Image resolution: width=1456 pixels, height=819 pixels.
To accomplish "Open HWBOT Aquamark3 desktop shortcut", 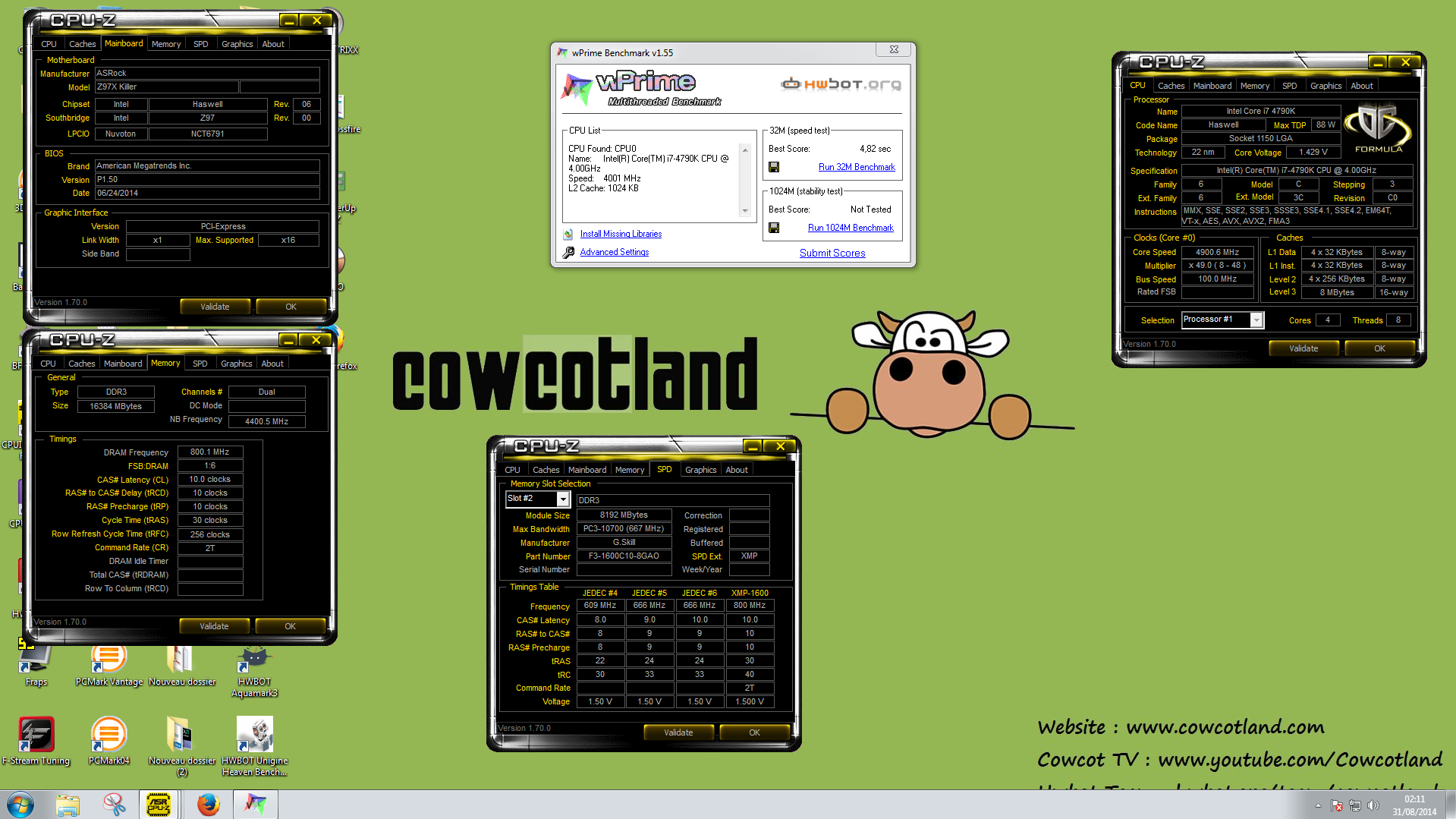I will [254, 669].
